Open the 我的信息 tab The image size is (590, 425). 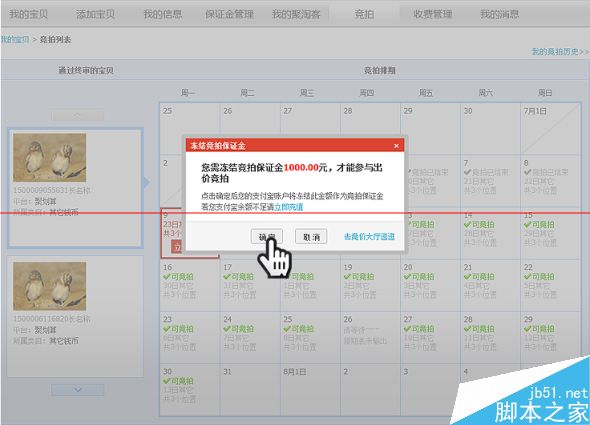(x=163, y=14)
